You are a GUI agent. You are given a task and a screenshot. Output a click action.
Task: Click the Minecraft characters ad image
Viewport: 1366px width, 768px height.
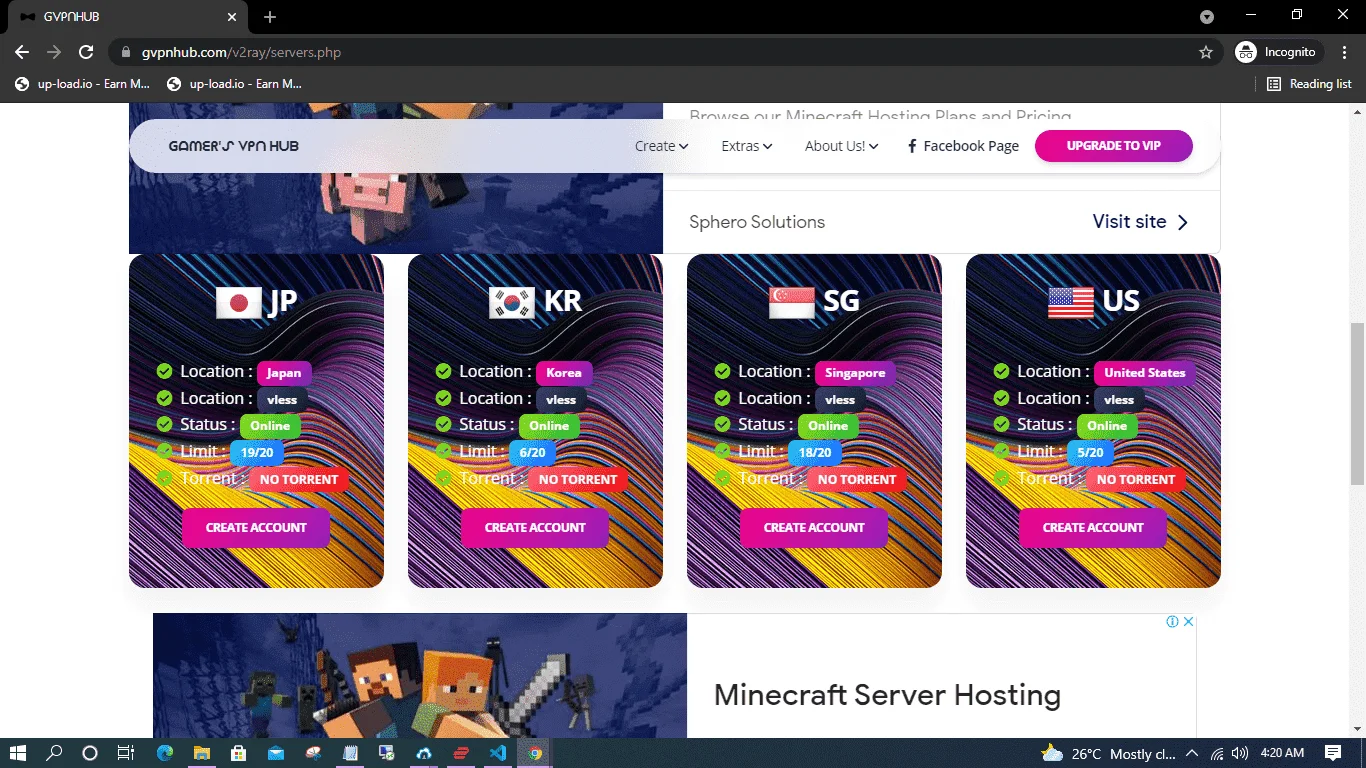[x=420, y=676]
